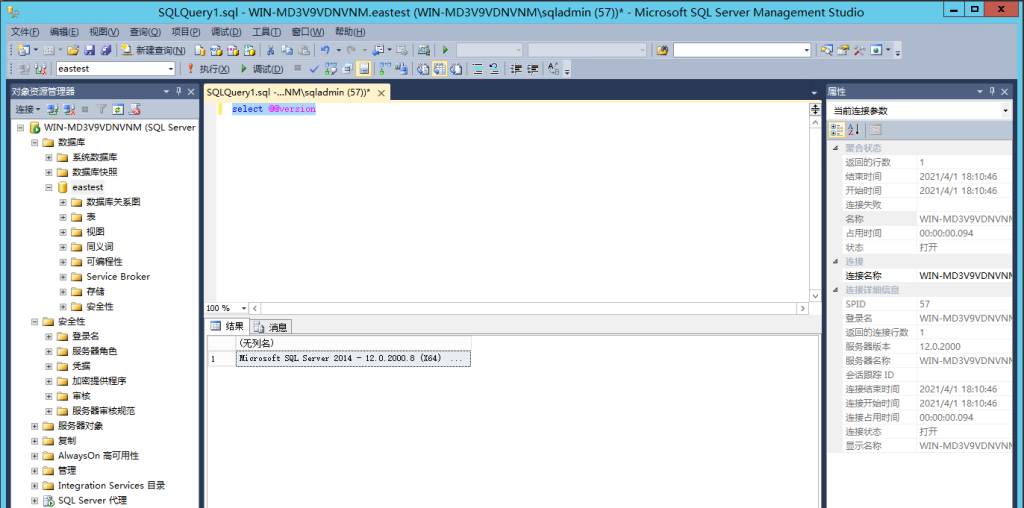1024x508 pixels.
Task: Click the Save disk icon
Action: [x=89, y=50]
